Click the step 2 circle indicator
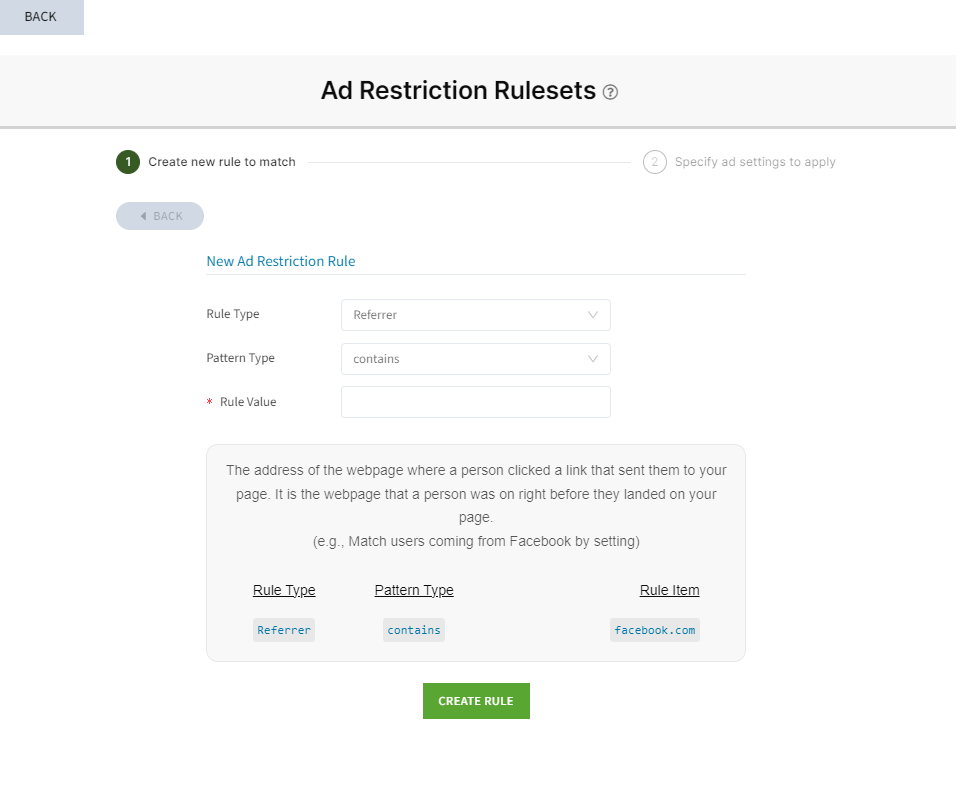 [x=655, y=162]
